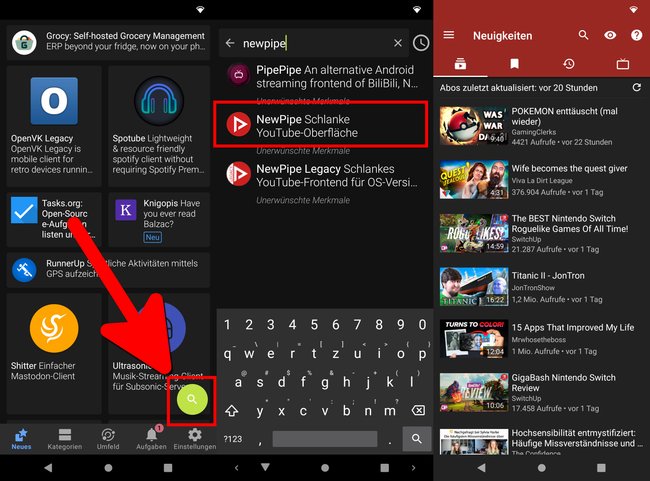
Task: Open Titanic II - JonTron video thumbnail
Action: click(474, 287)
